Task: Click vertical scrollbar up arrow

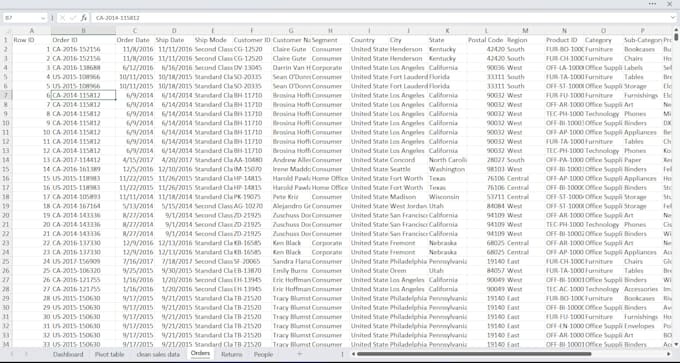Action: tap(676, 30)
